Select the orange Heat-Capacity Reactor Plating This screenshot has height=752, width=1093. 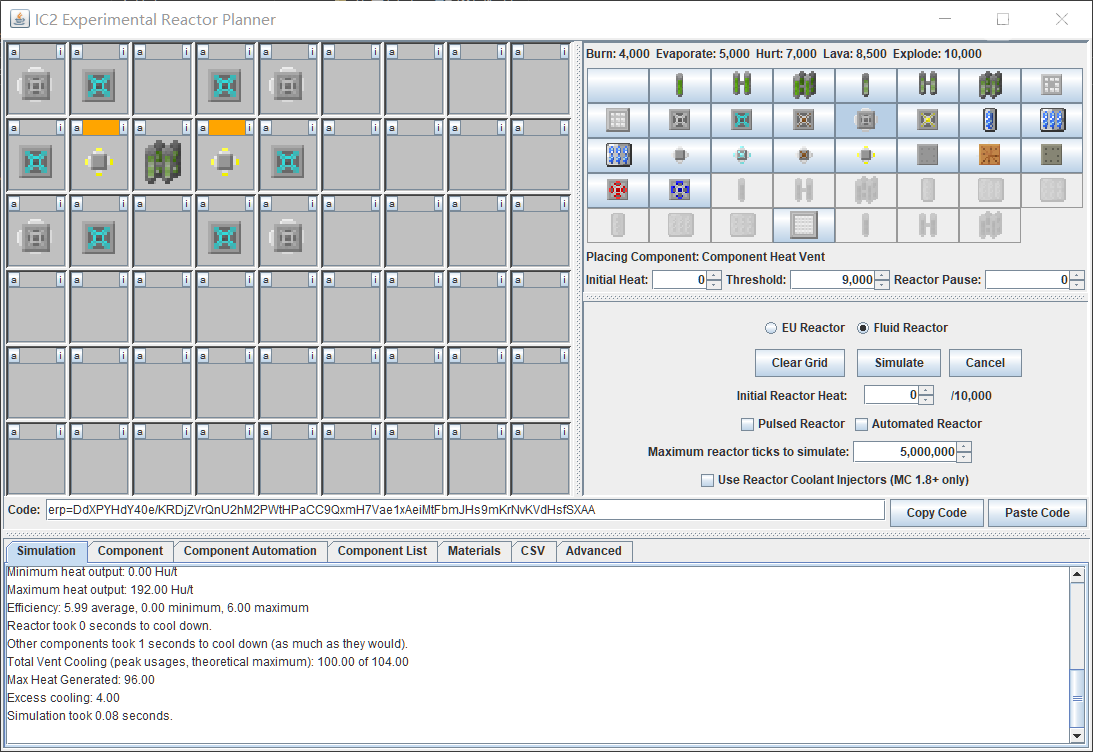(990, 155)
